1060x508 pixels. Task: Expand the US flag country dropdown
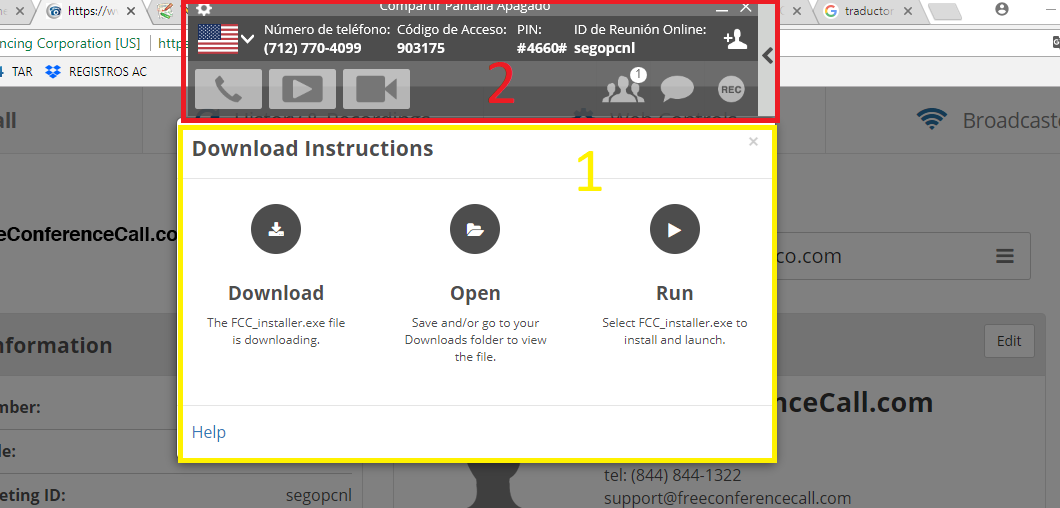click(x=225, y=39)
